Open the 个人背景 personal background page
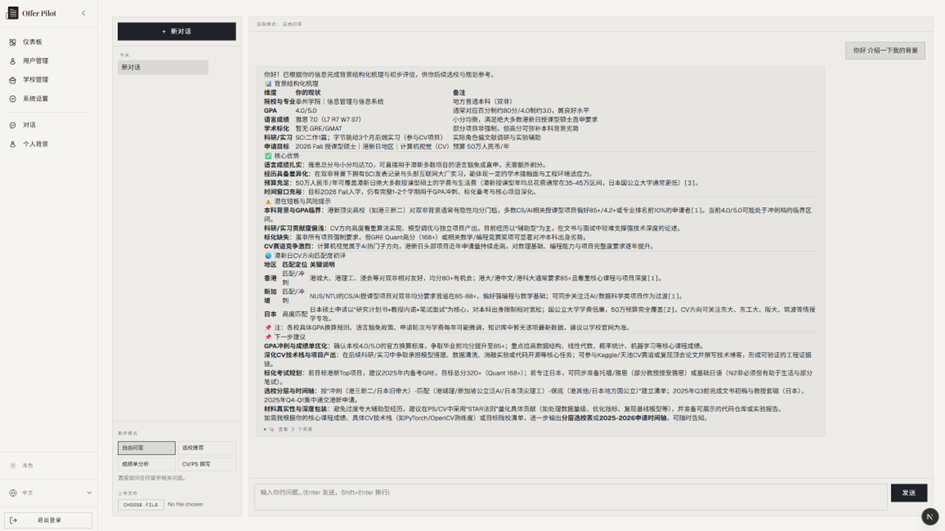This screenshot has width=945, height=531. coord(48,144)
